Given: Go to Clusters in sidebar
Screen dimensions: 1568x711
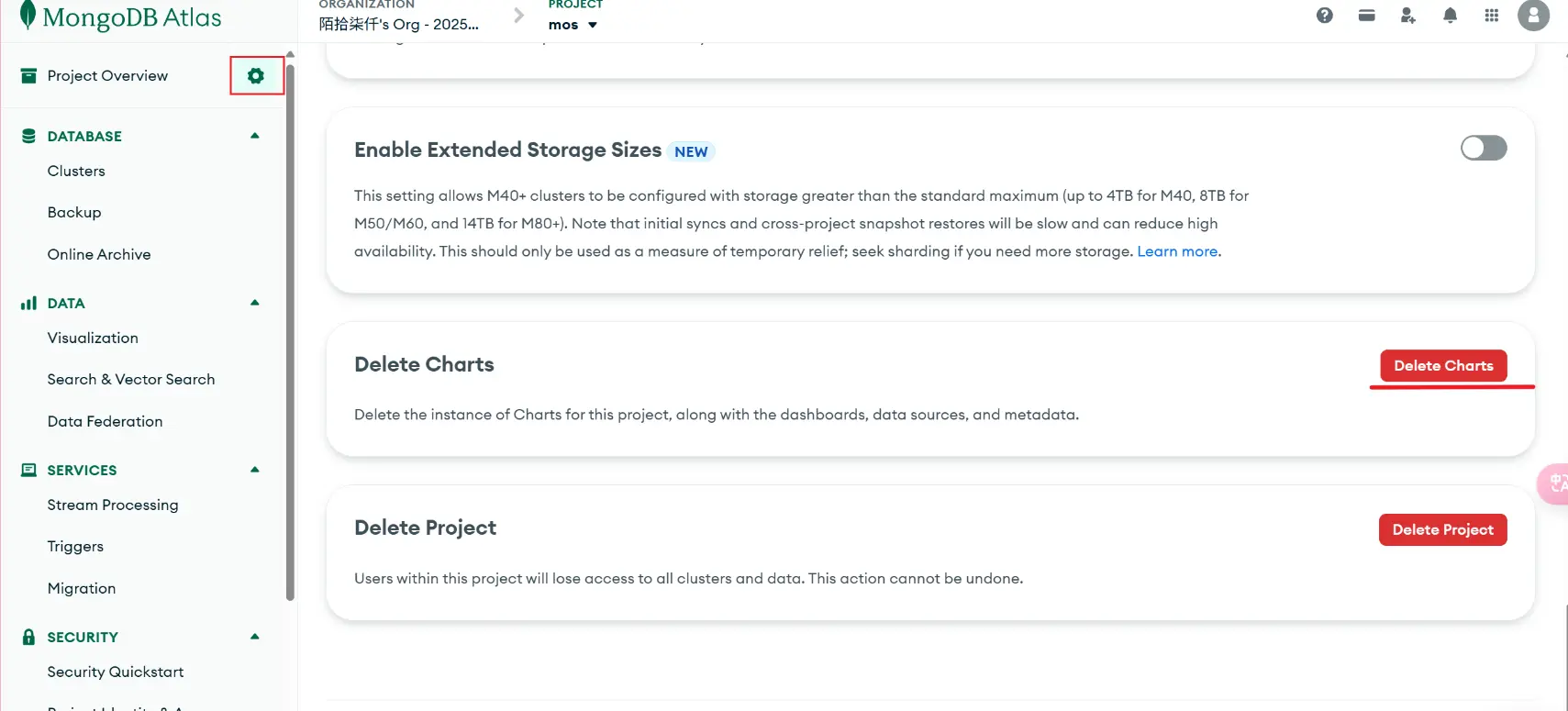Looking at the screenshot, I should [76, 172].
